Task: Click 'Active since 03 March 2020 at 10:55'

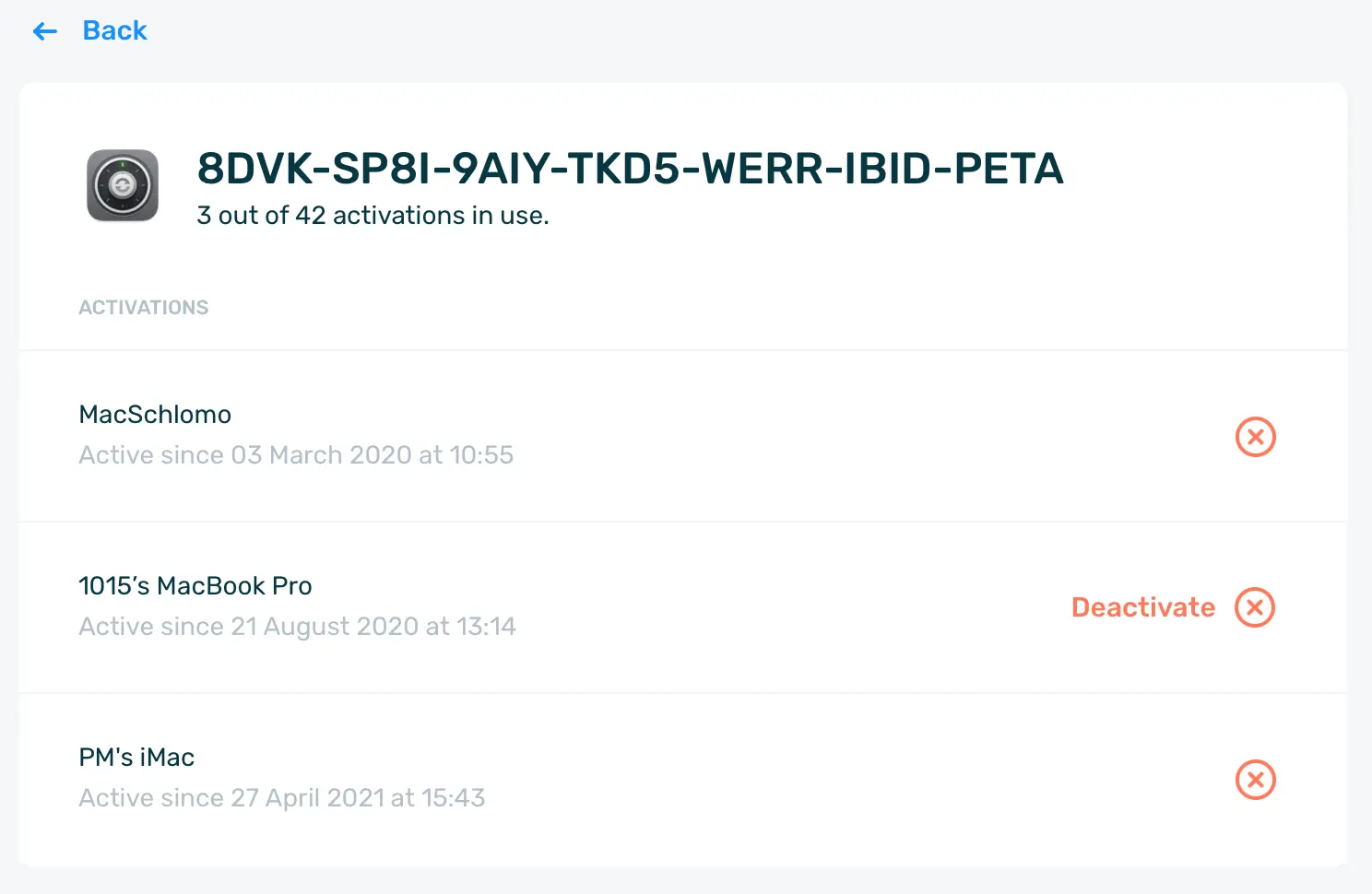Action: [x=296, y=455]
